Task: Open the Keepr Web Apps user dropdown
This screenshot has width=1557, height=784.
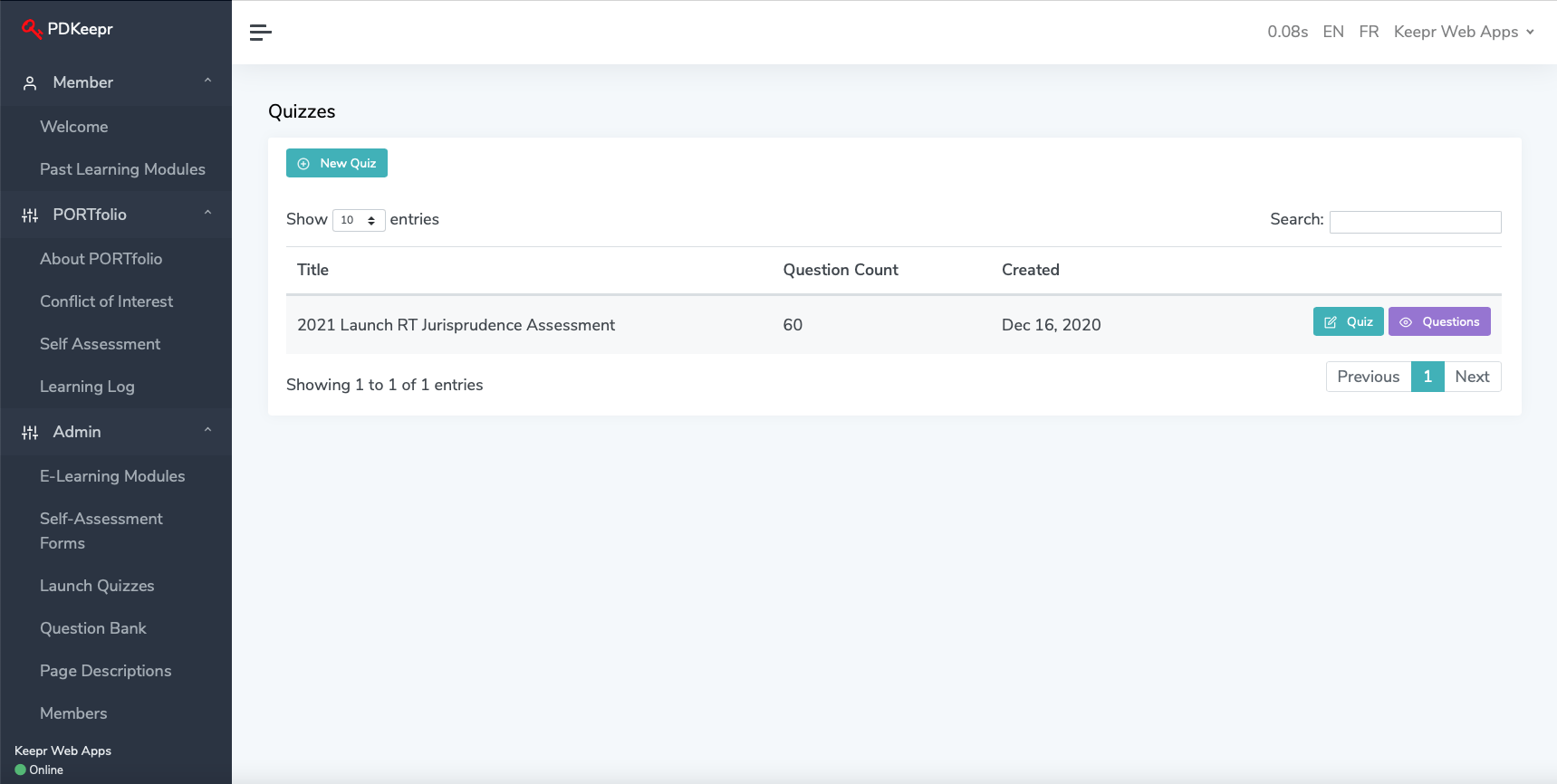Action: point(1464,32)
